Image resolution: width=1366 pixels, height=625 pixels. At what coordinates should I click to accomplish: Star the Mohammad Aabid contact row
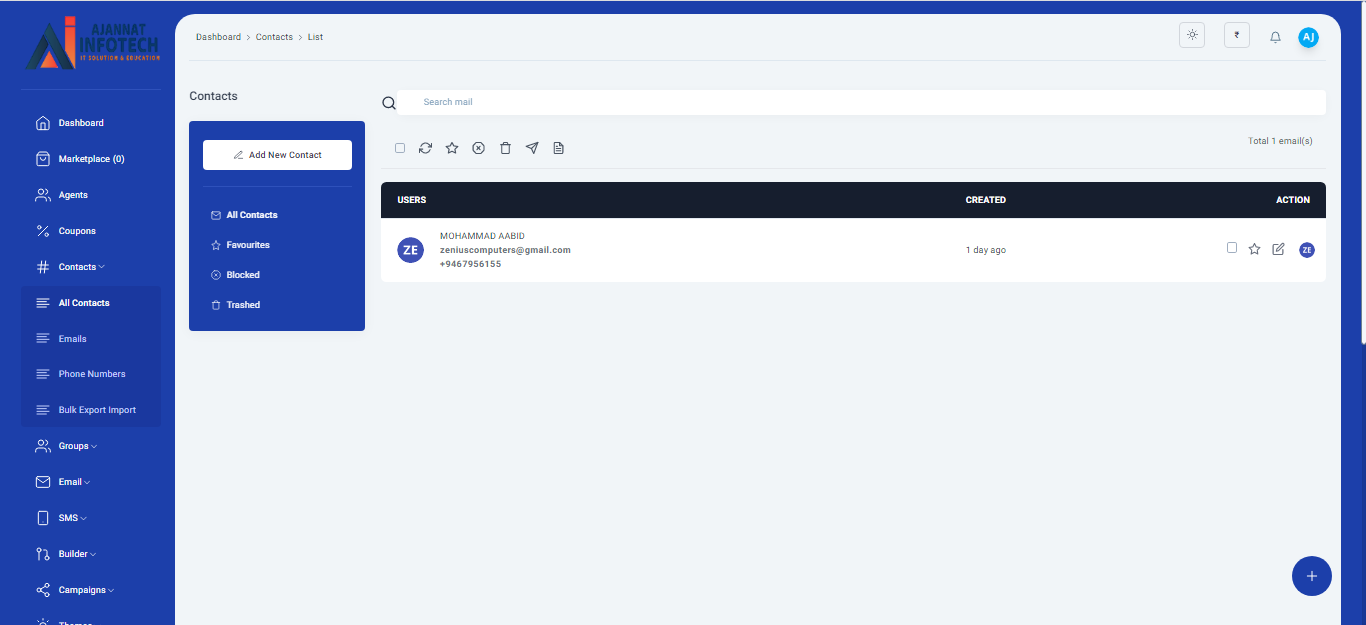tap(1254, 249)
